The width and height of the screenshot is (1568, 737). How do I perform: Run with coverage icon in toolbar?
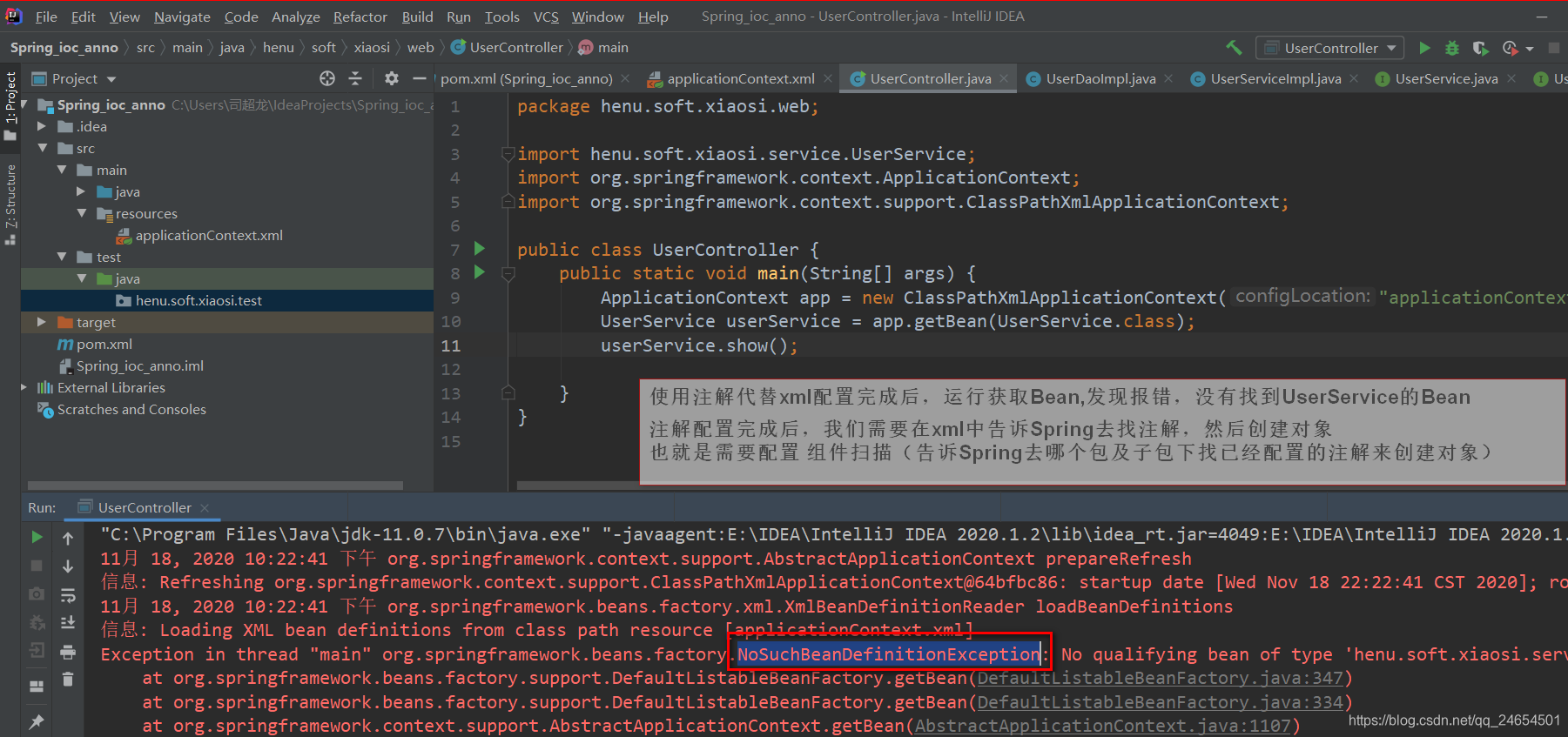(1480, 48)
